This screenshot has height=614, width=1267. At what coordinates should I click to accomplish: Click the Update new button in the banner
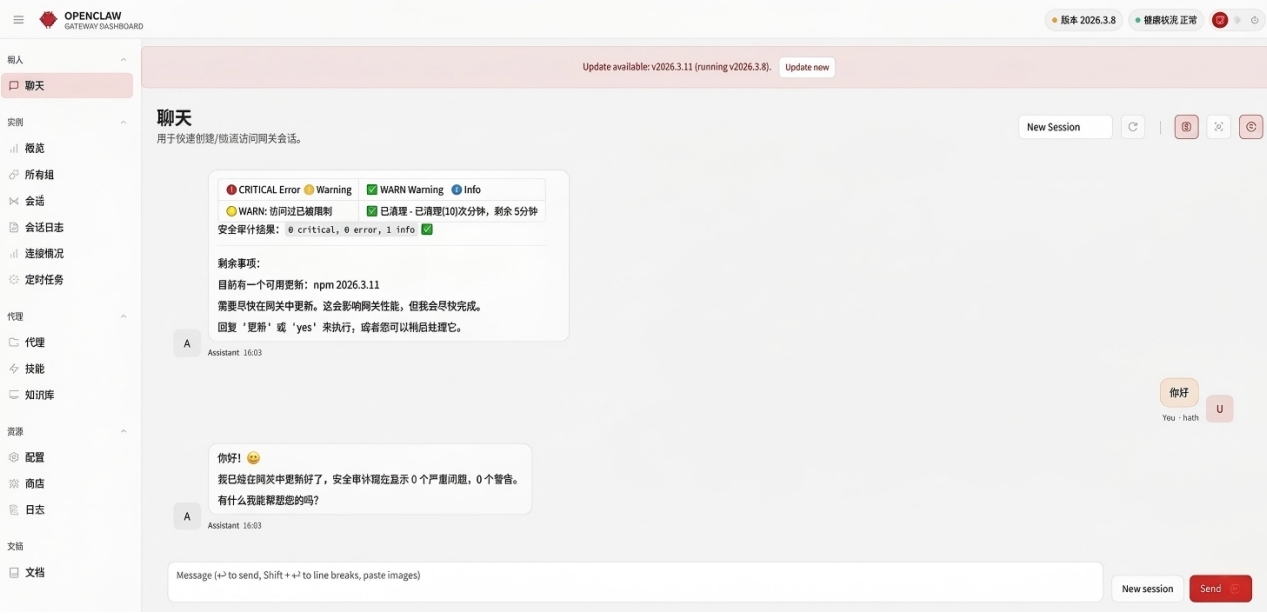click(x=806, y=67)
